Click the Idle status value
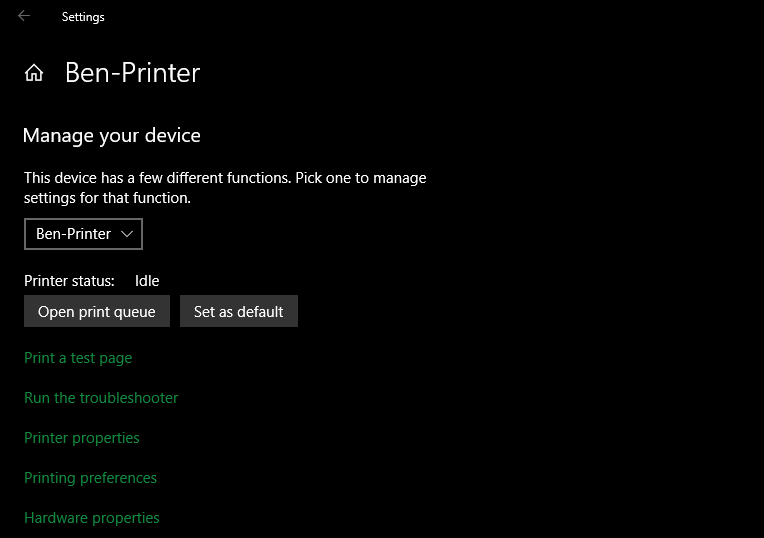This screenshot has height=538, width=764. click(x=147, y=281)
